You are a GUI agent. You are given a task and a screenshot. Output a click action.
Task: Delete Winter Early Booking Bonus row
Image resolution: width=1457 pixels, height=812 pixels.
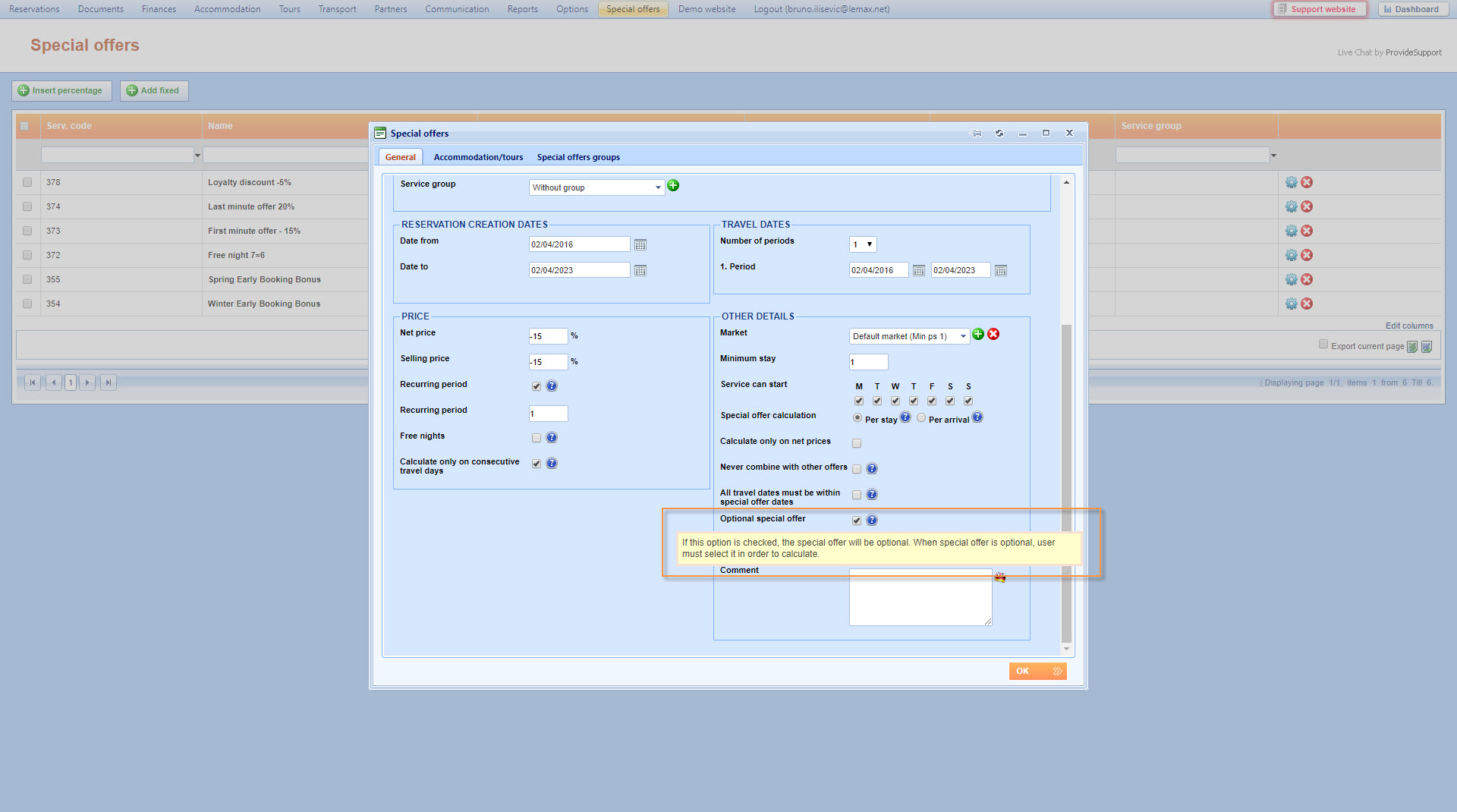(x=1307, y=304)
